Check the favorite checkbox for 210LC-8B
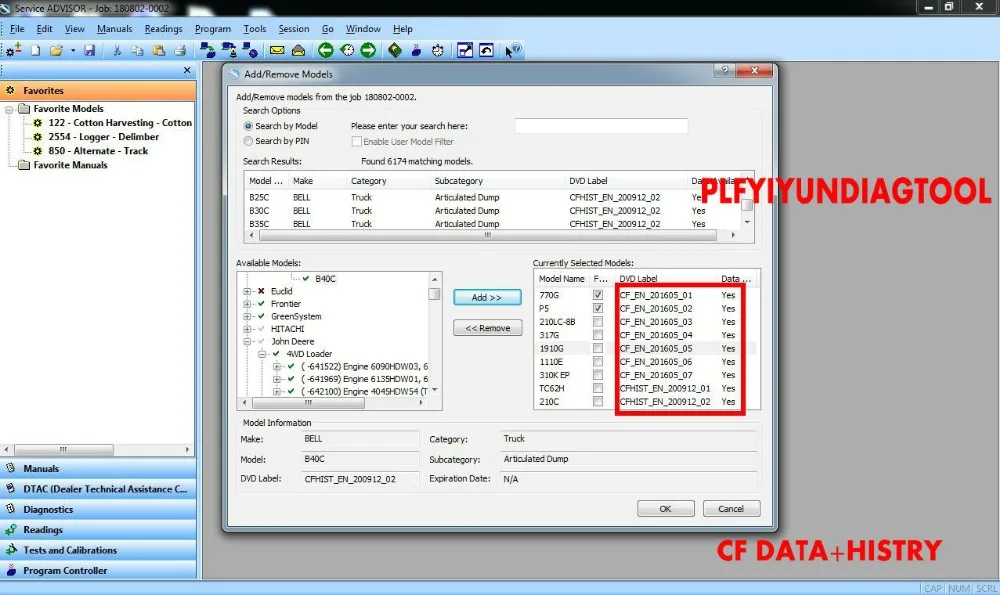1000x595 pixels. (x=598, y=321)
